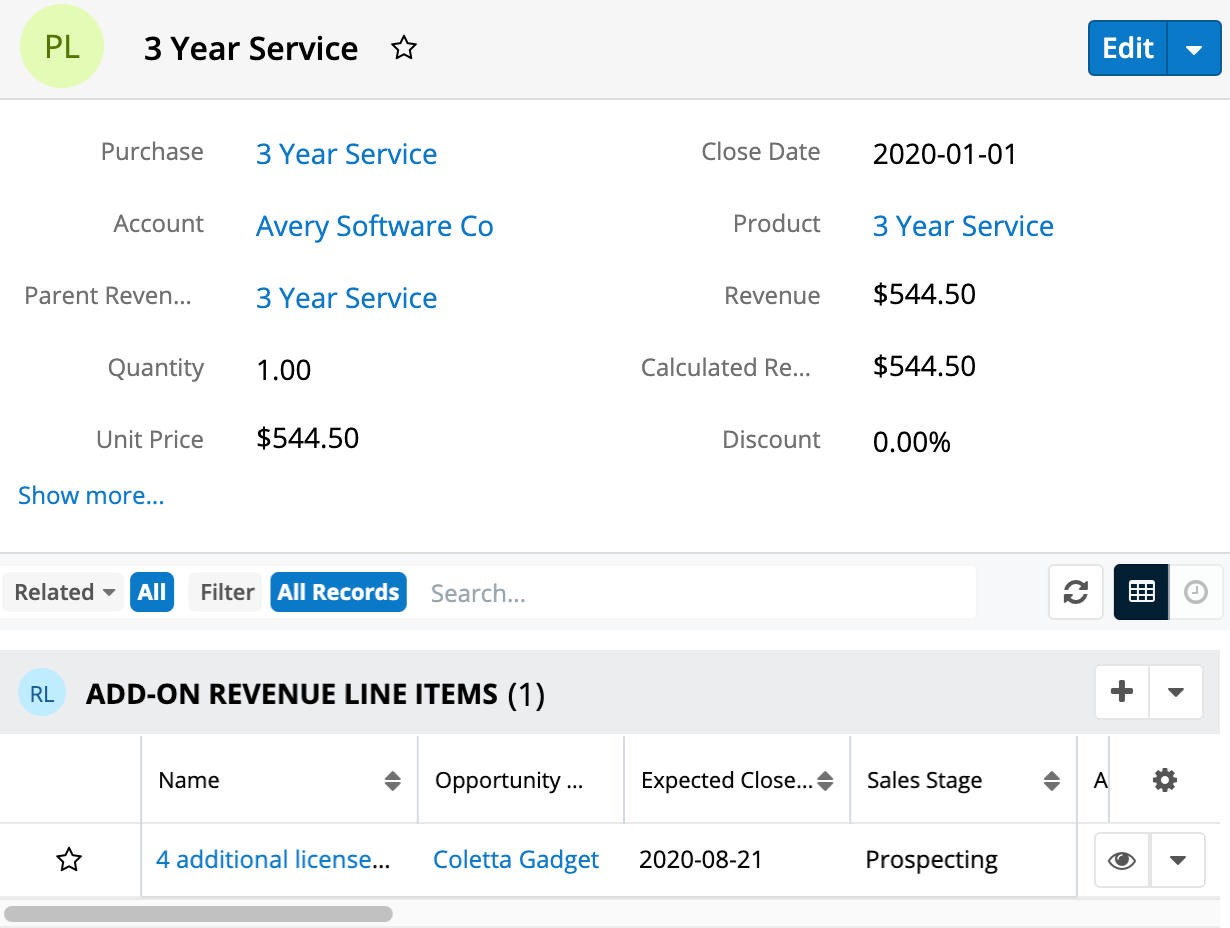This screenshot has width=1230, height=928.
Task: Open the Edit button dropdown arrow
Action: (1194, 49)
